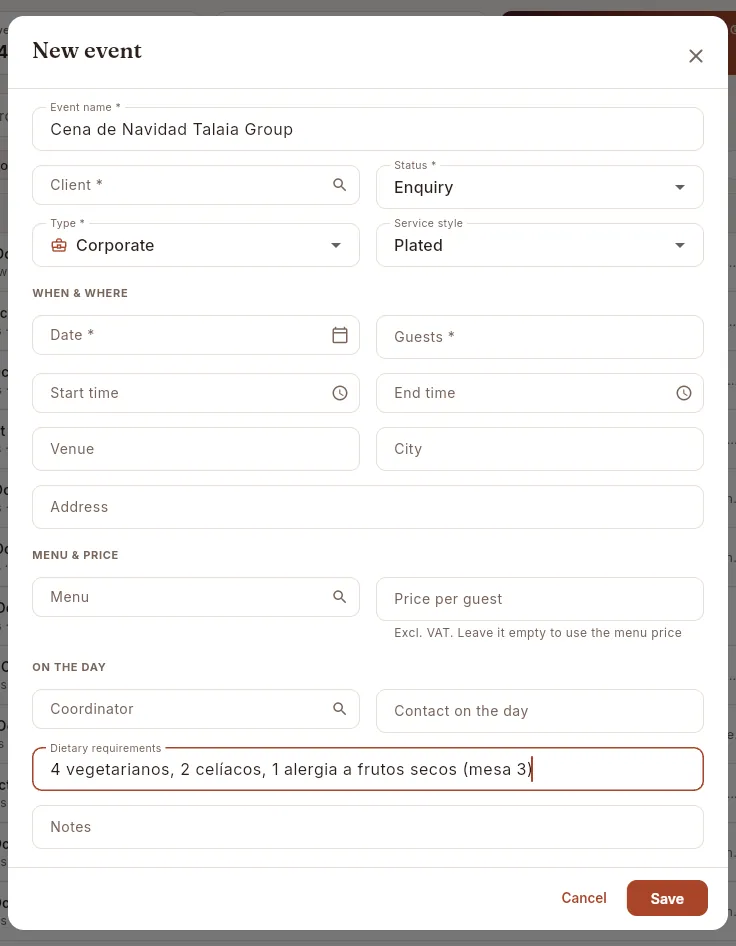Focus the City field
Viewport: 736px width, 946px height.
539,449
